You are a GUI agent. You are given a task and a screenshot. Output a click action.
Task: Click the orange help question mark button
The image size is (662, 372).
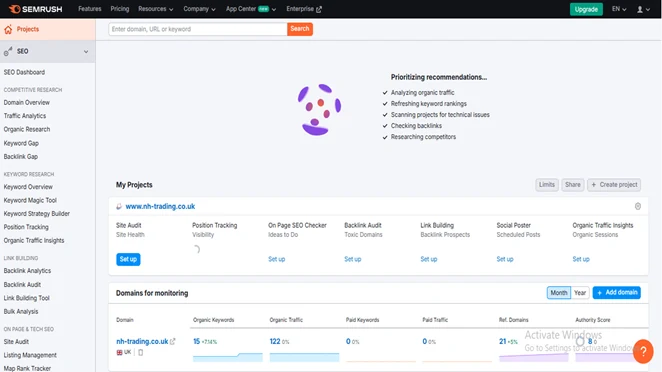click(643, 351)
